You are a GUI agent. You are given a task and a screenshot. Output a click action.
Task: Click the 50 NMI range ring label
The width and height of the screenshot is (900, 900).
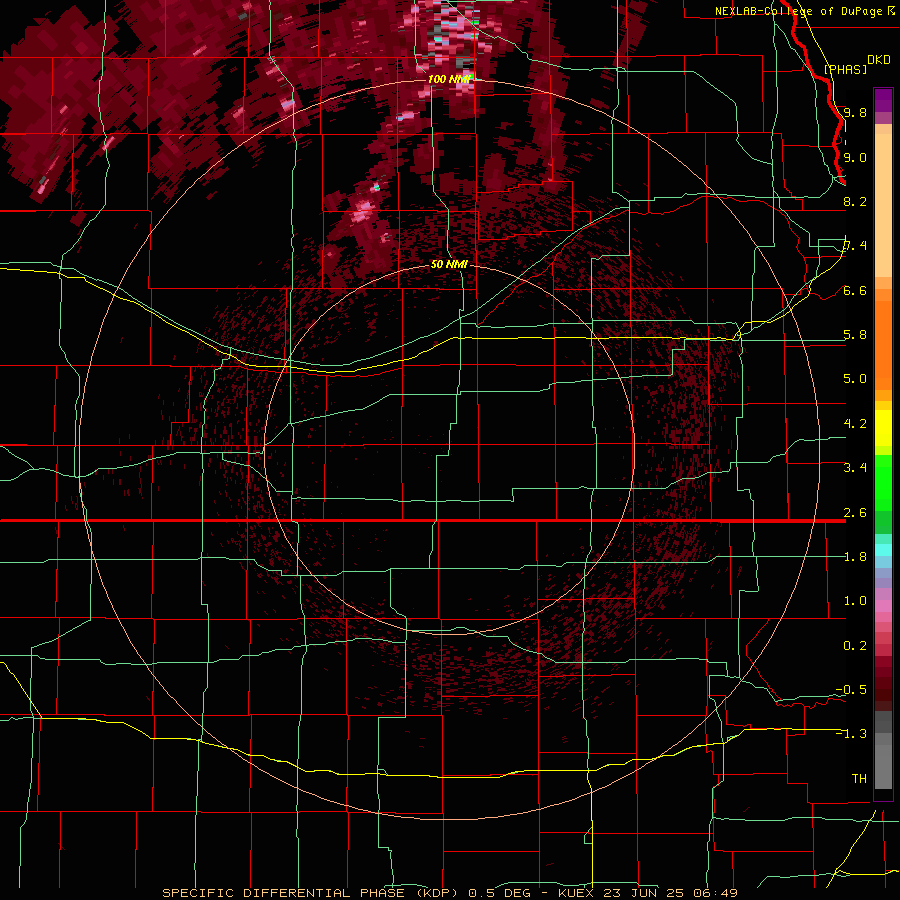click(449, 265)
